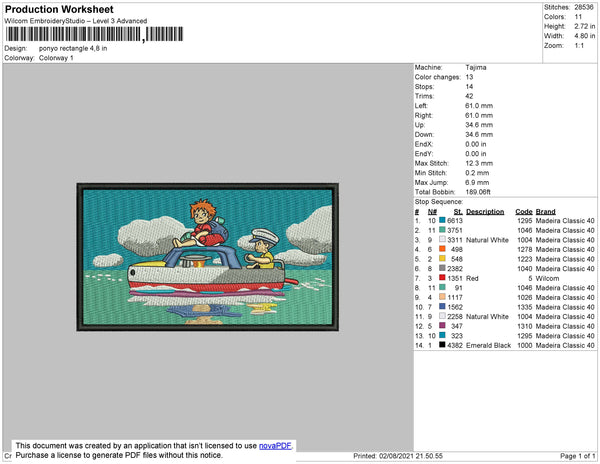The width and height of the screenshot is (600, 464).
Task: Click the 'Colorway 1' value
Action: coord(56,58)
